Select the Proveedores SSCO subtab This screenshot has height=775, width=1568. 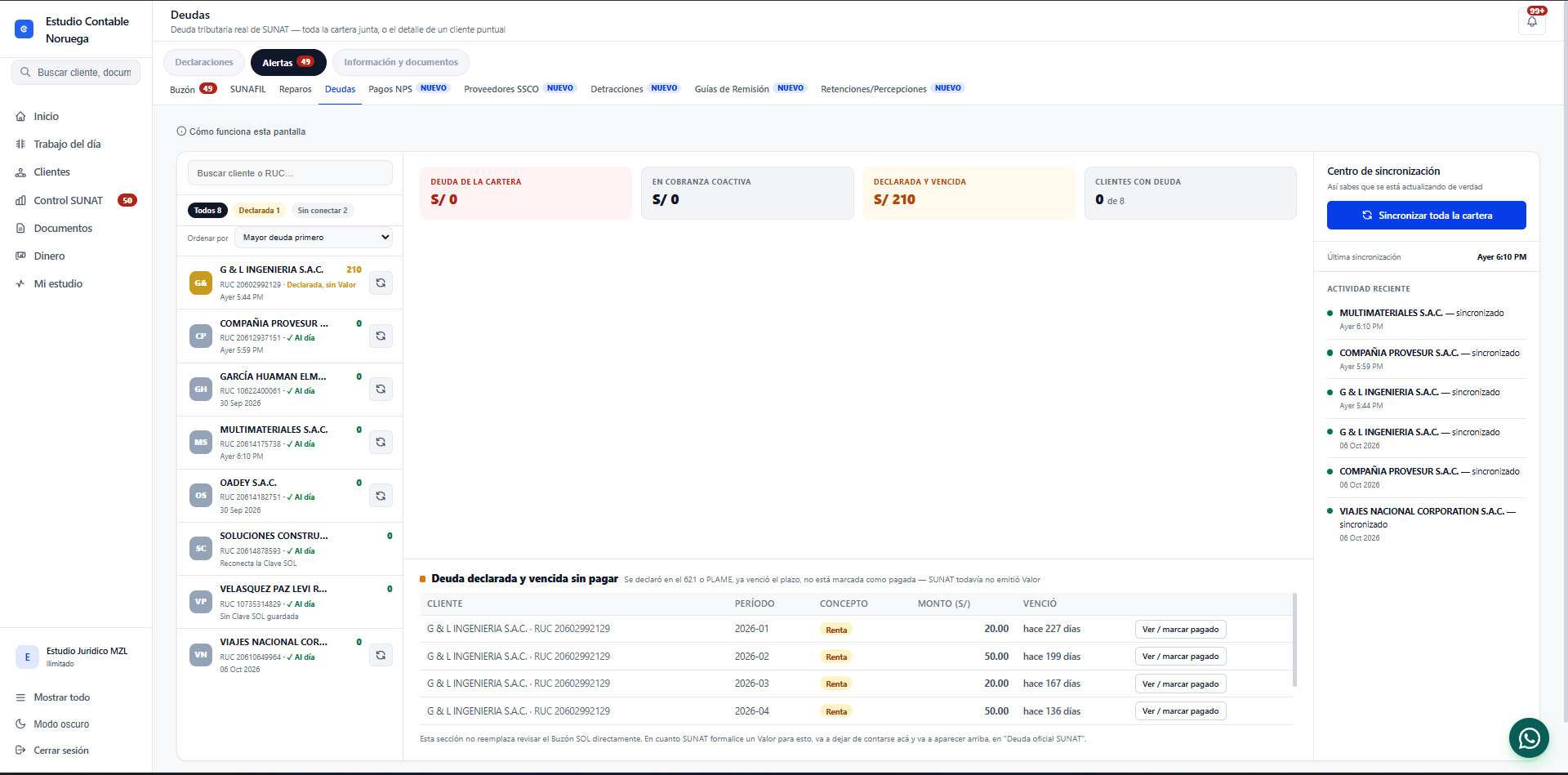pyautogui.click(x=519, y=89)
